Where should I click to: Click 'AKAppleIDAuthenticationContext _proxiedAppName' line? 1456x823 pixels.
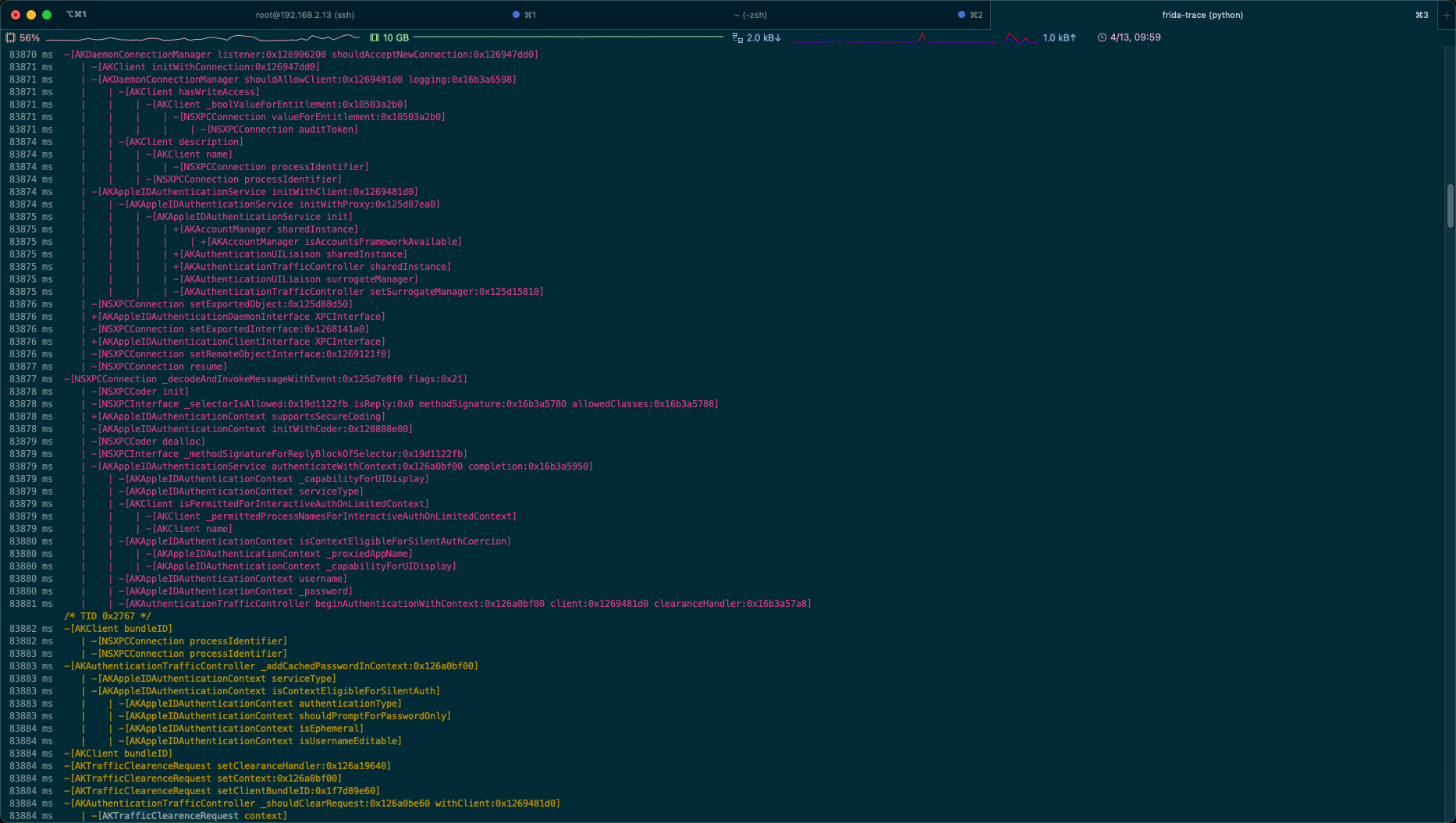(x=279, y=554)
